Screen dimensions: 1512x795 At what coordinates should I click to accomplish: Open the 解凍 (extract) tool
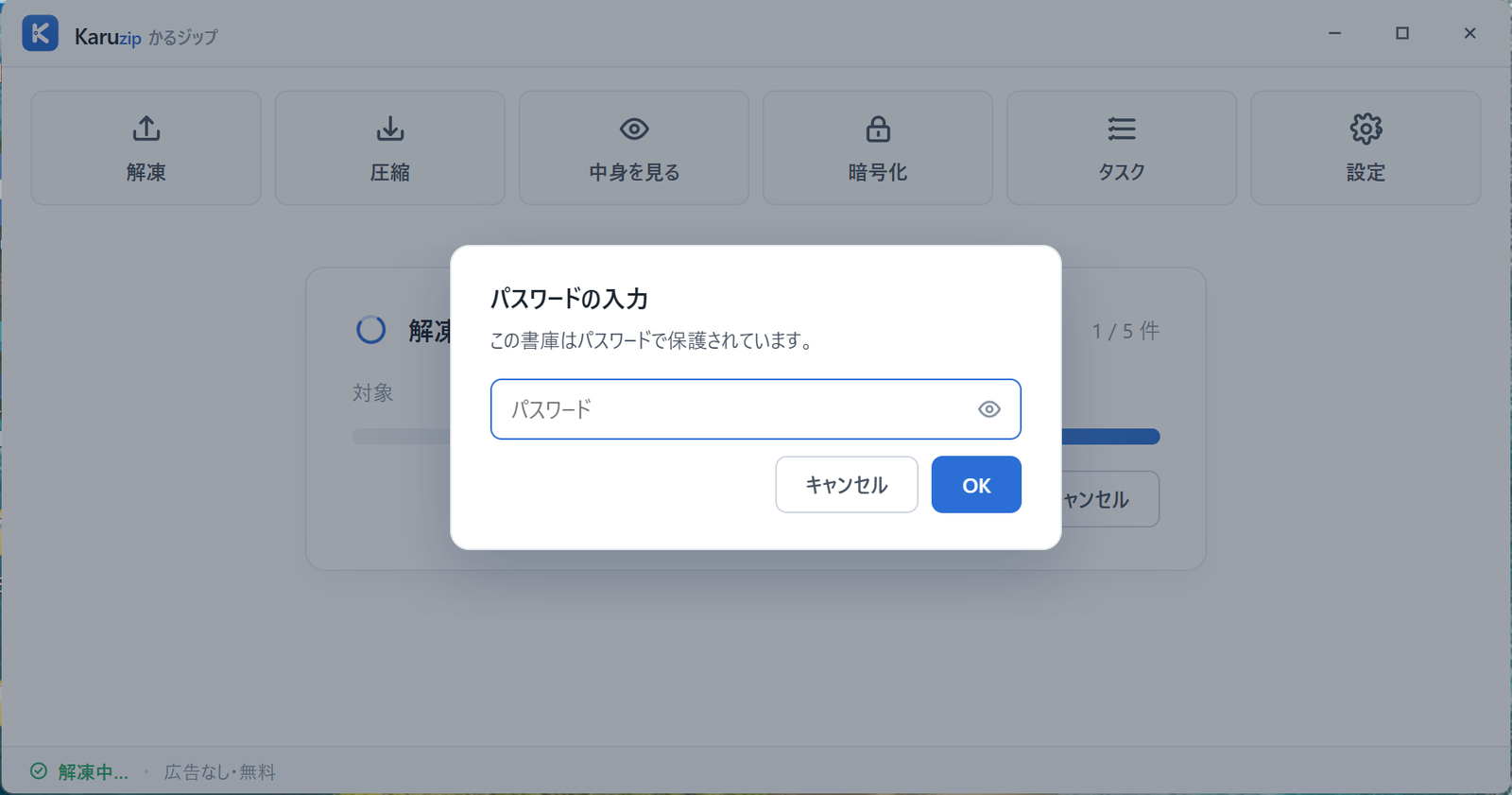(x=146, y=147)
